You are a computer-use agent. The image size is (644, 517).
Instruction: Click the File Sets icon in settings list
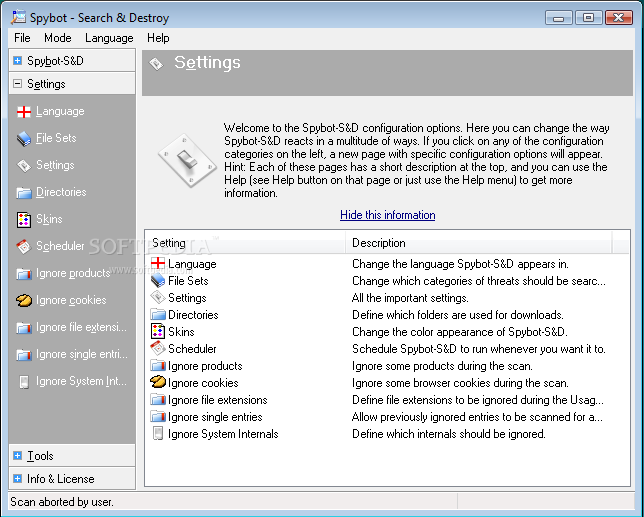coord(158,281)
